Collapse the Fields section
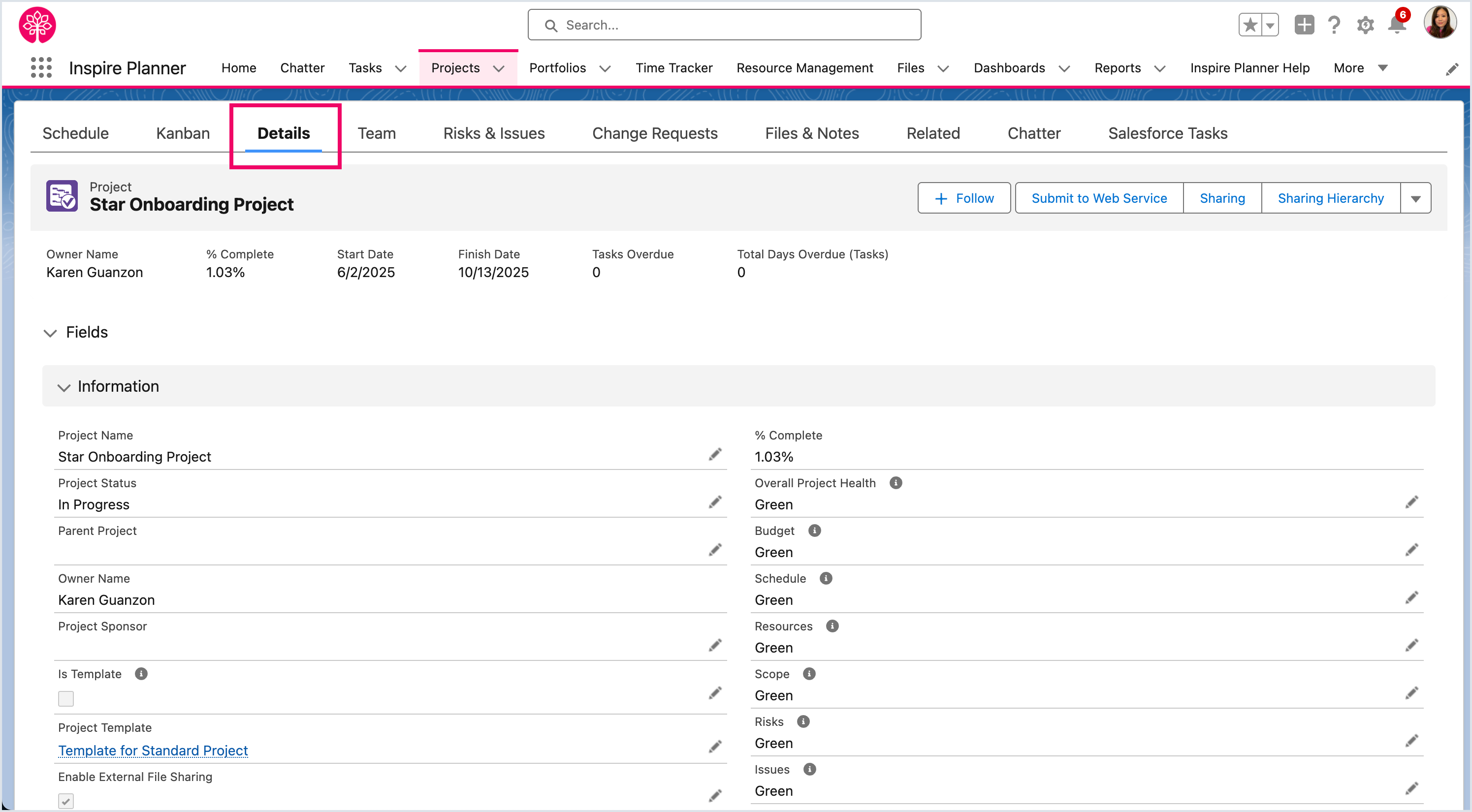The width and height of the screenshot is (1472, 812). (50, 333)
